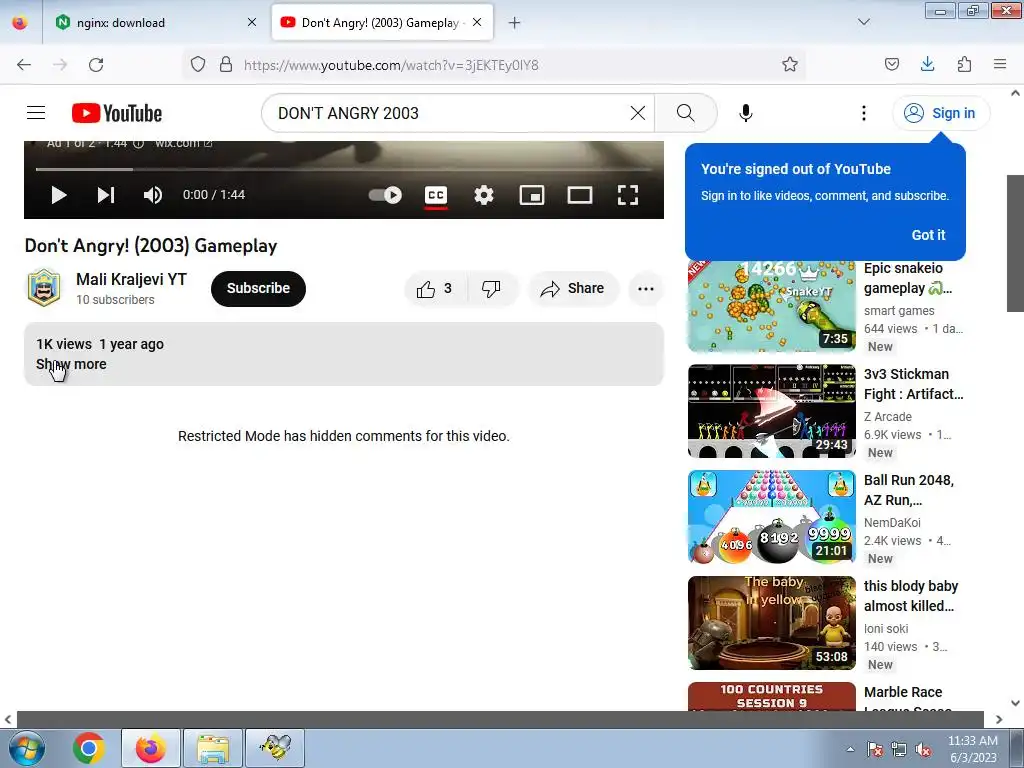Open the player settings gear

(484, 195)
